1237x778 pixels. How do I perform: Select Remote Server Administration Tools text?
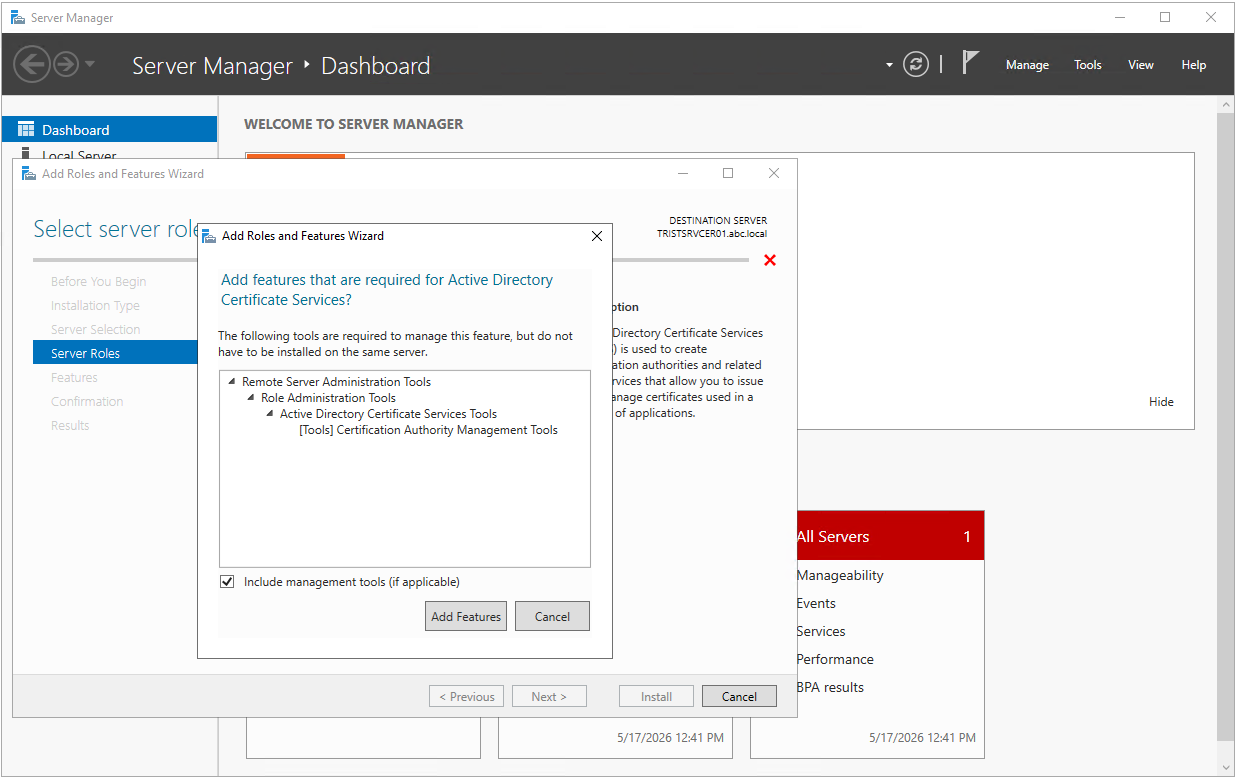337,382
